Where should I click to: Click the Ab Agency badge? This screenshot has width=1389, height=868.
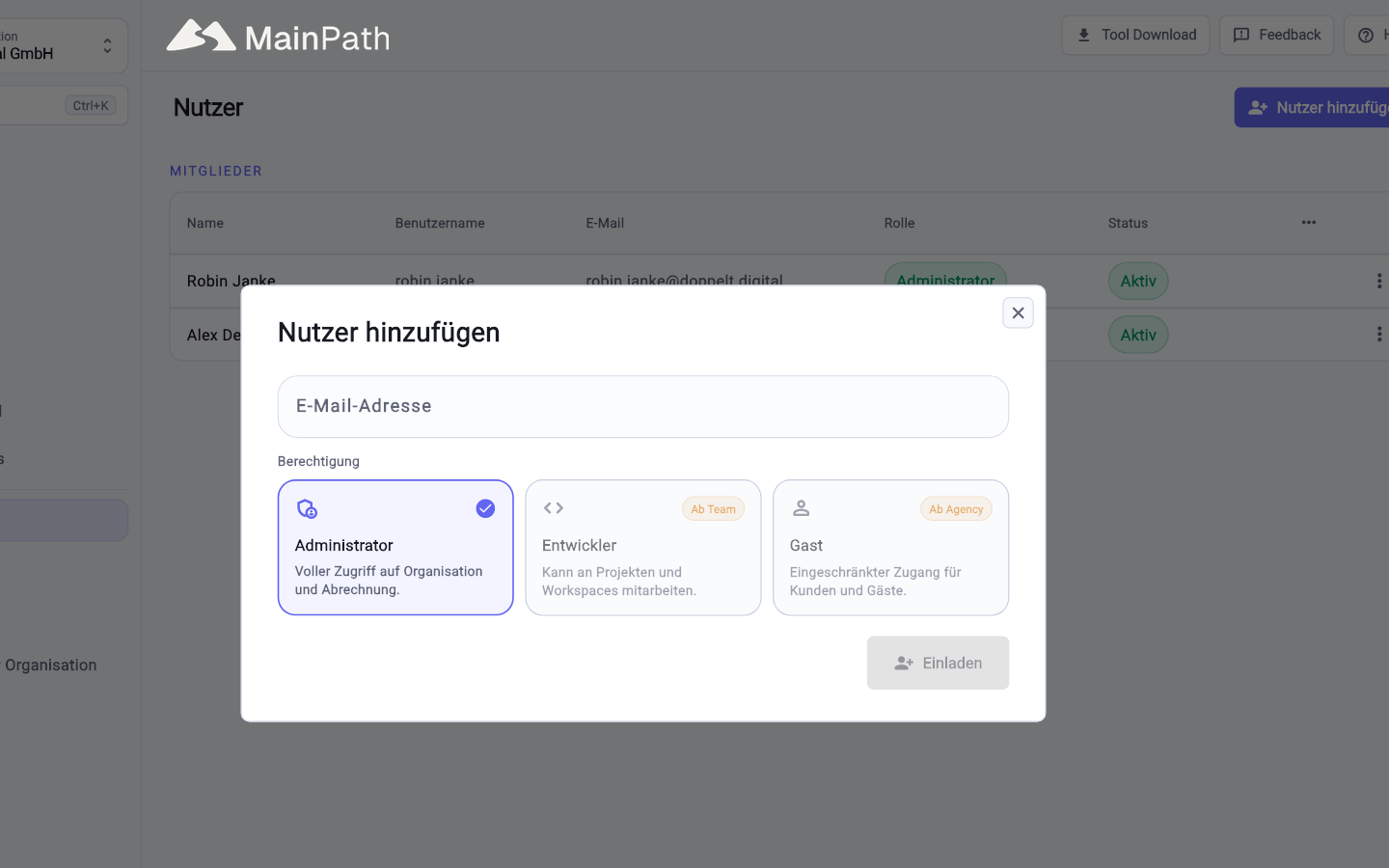click(x=956, y=509)
